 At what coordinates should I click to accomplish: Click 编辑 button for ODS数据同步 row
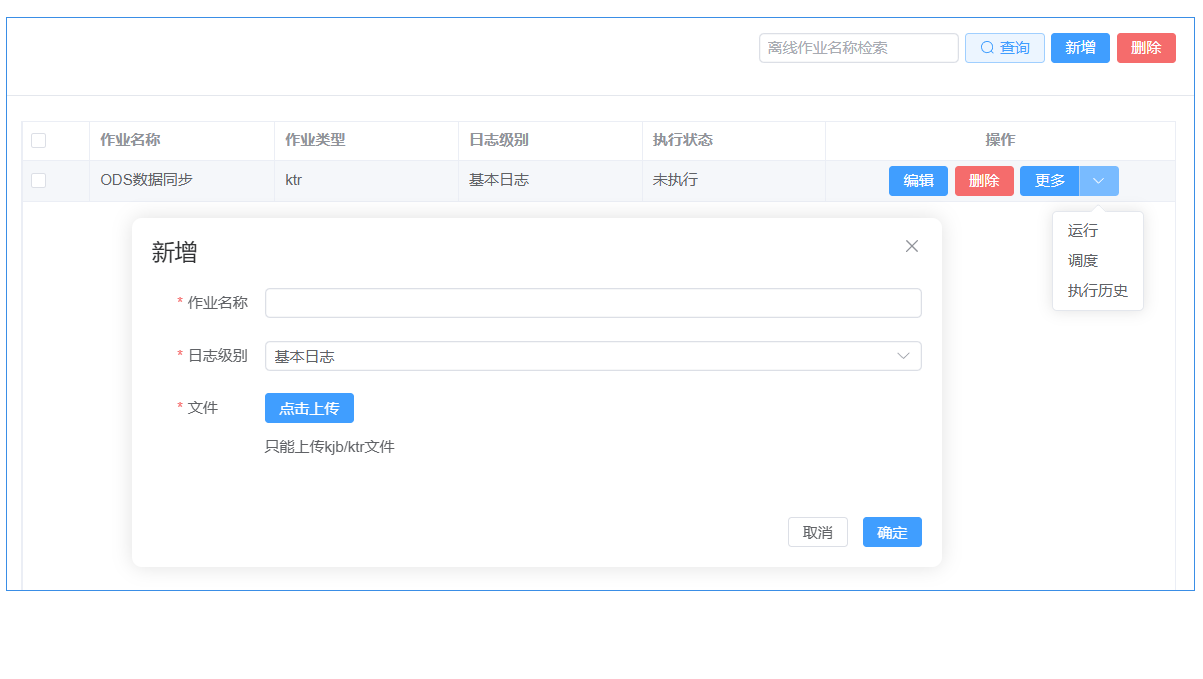918,181
